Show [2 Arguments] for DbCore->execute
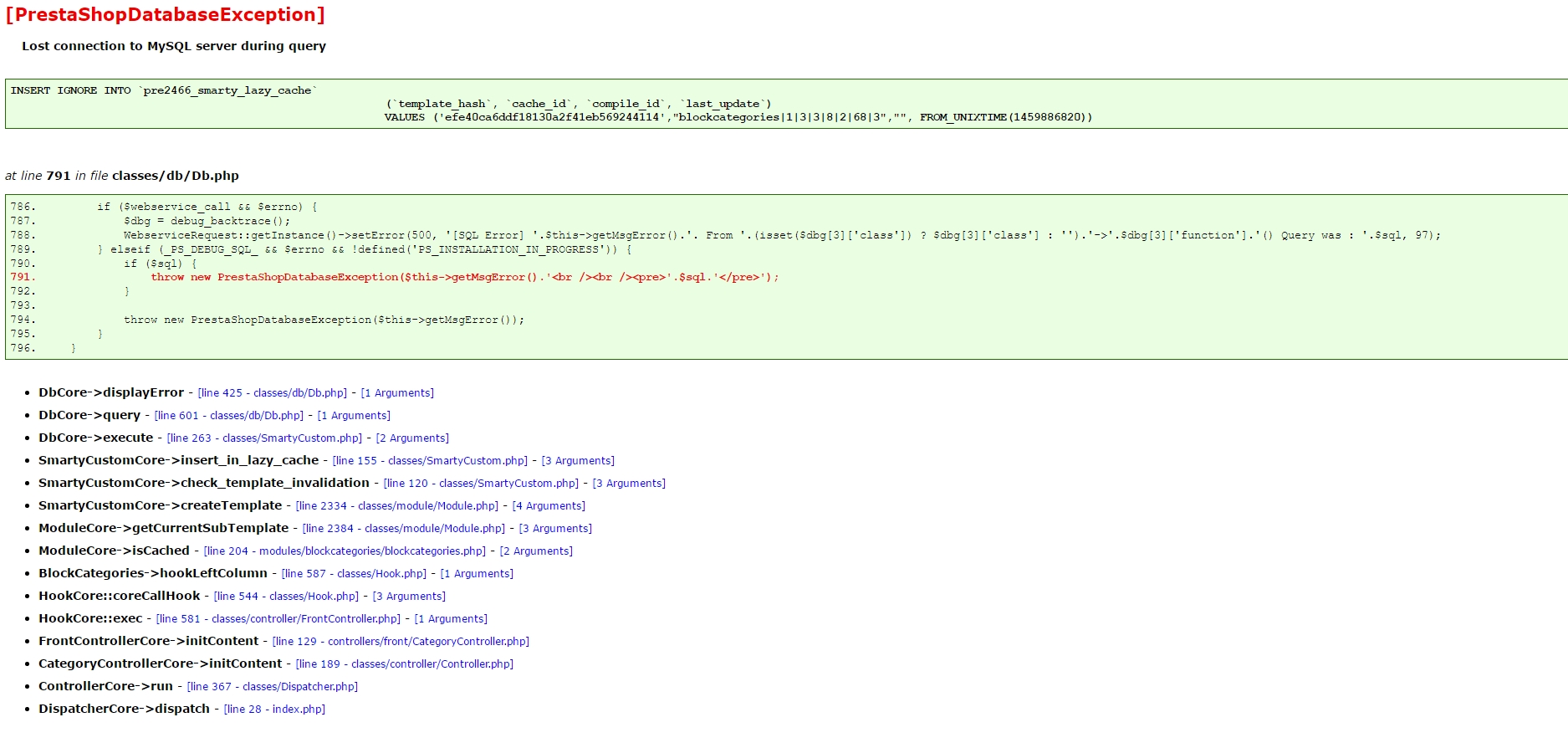This screenshot has width=1568, height=748. click(412, 438)
